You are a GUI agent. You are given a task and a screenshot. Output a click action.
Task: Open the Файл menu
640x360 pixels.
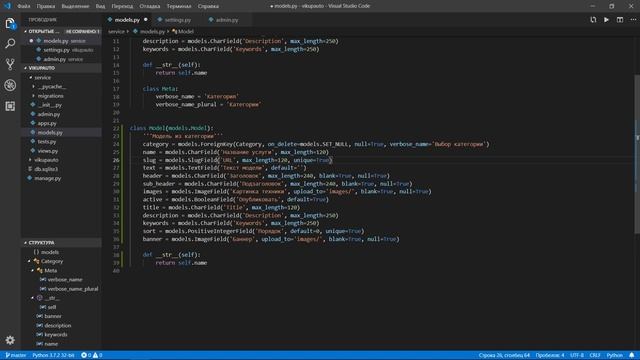pos(24,6)
